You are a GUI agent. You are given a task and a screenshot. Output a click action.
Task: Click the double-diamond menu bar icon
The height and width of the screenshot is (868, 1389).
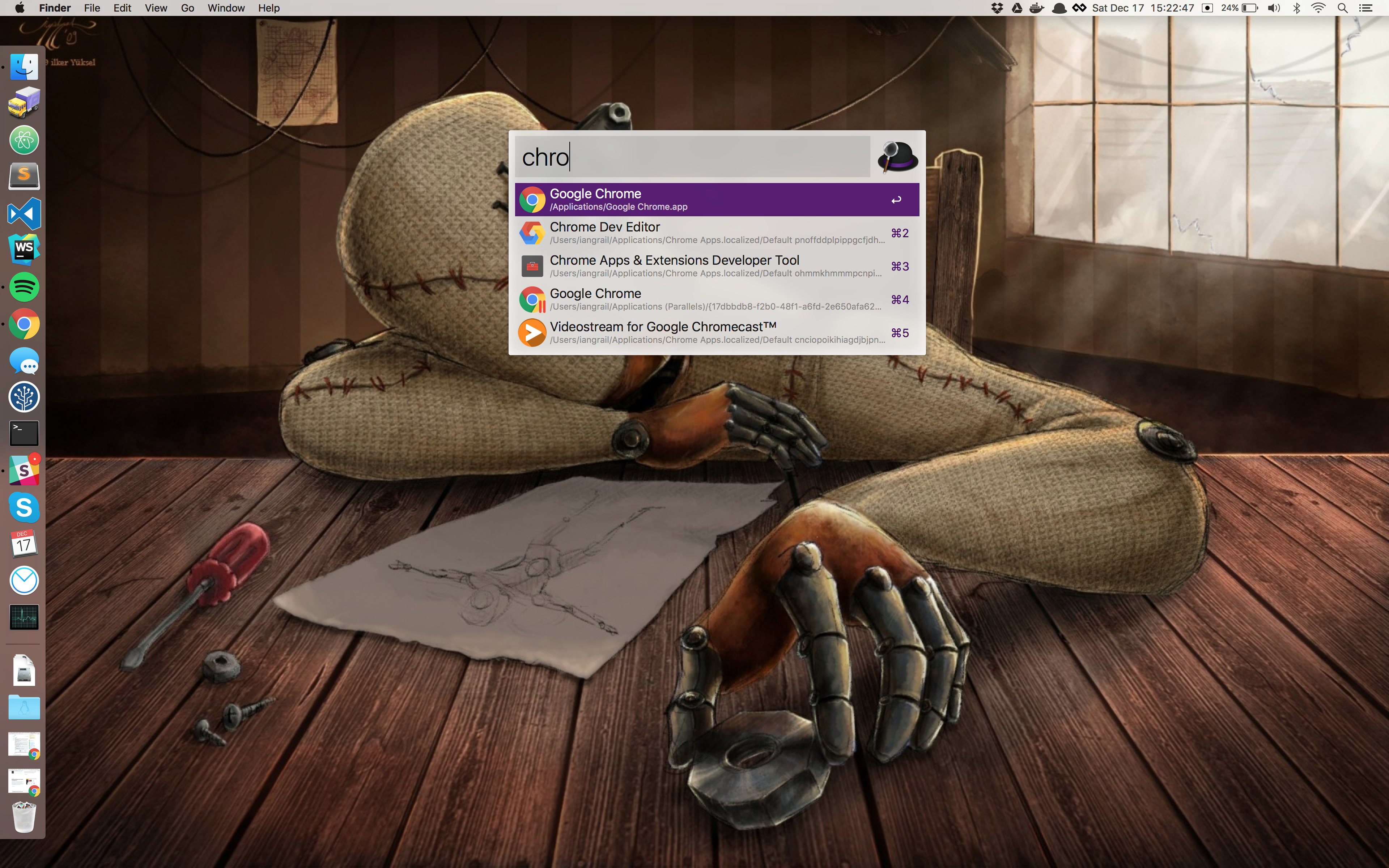1079,8
